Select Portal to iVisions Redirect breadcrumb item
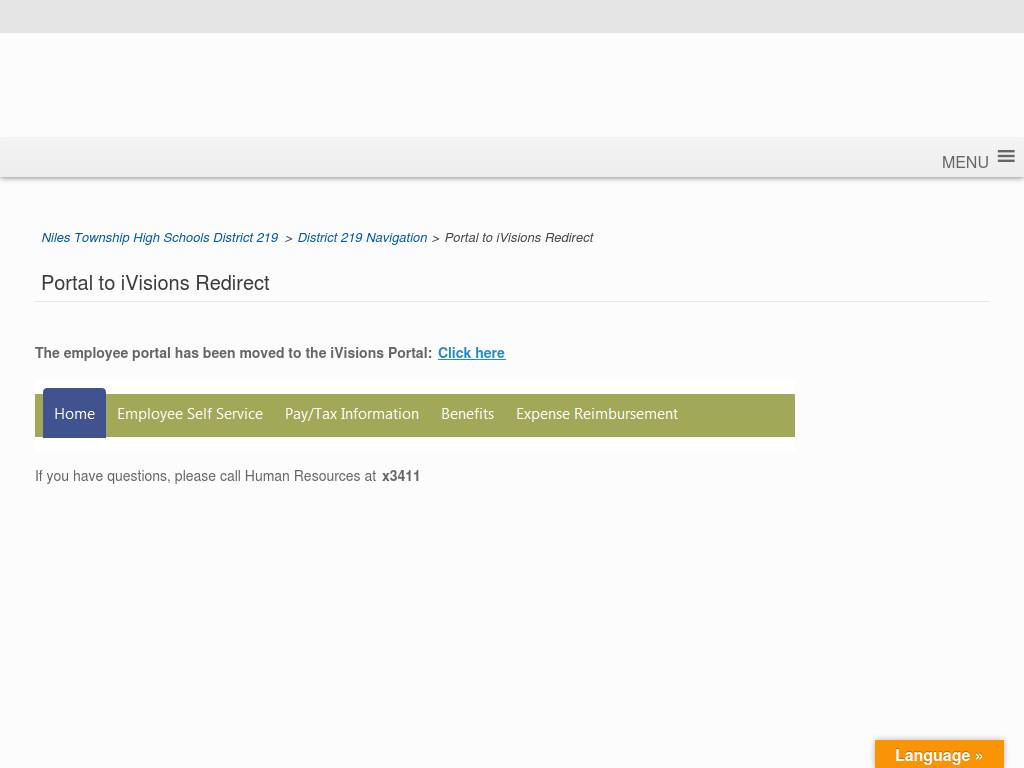This screenshot has height=768, width=1024. (518, 238)
